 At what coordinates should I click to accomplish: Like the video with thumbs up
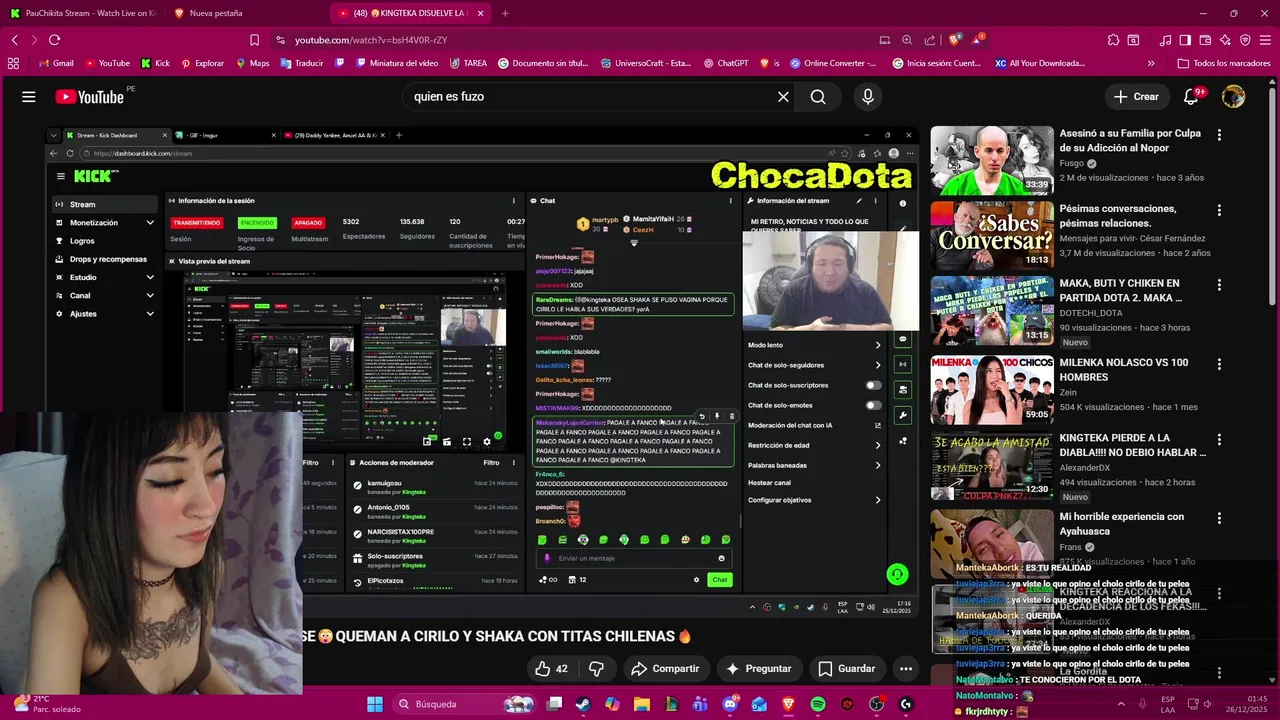551,669
